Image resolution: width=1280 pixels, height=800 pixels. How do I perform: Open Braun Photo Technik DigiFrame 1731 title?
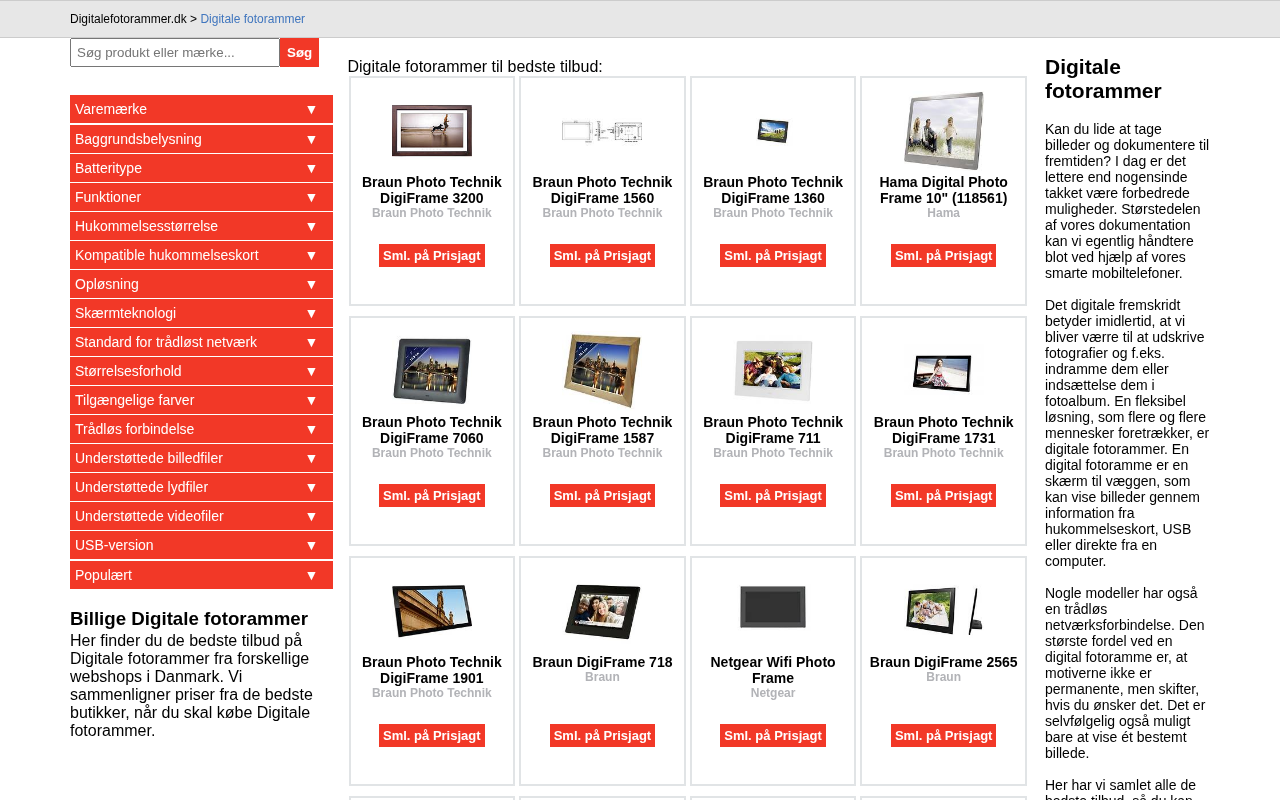pos(943,430)
